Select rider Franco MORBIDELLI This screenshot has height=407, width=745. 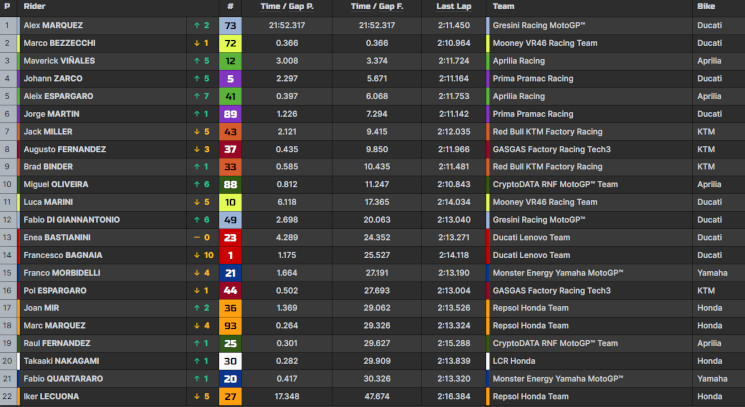(x=62, y=273)
